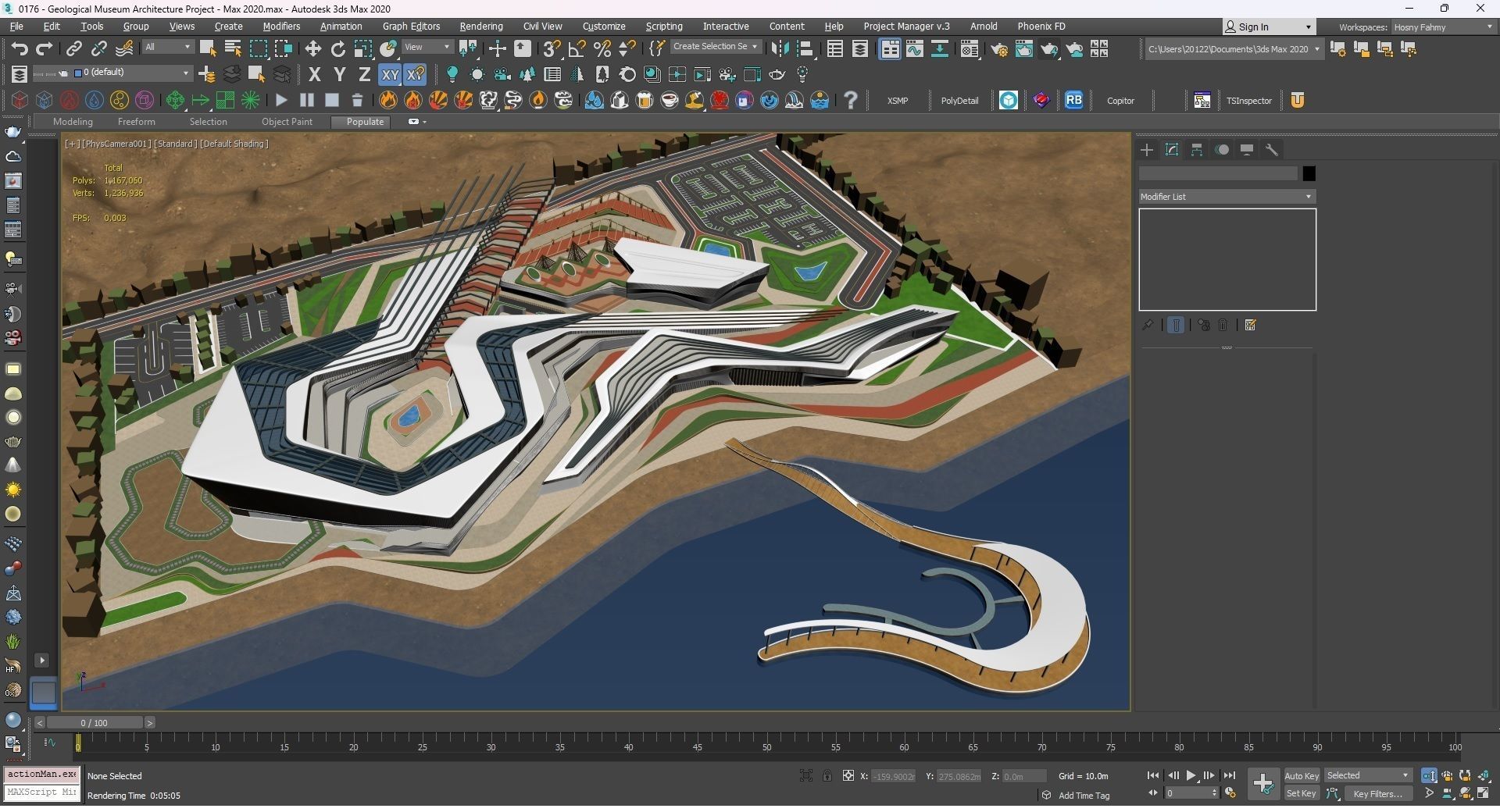Viewport: 1500px width, 812px height.
Task: Click the question mark help icon
Action: [851, 100]
